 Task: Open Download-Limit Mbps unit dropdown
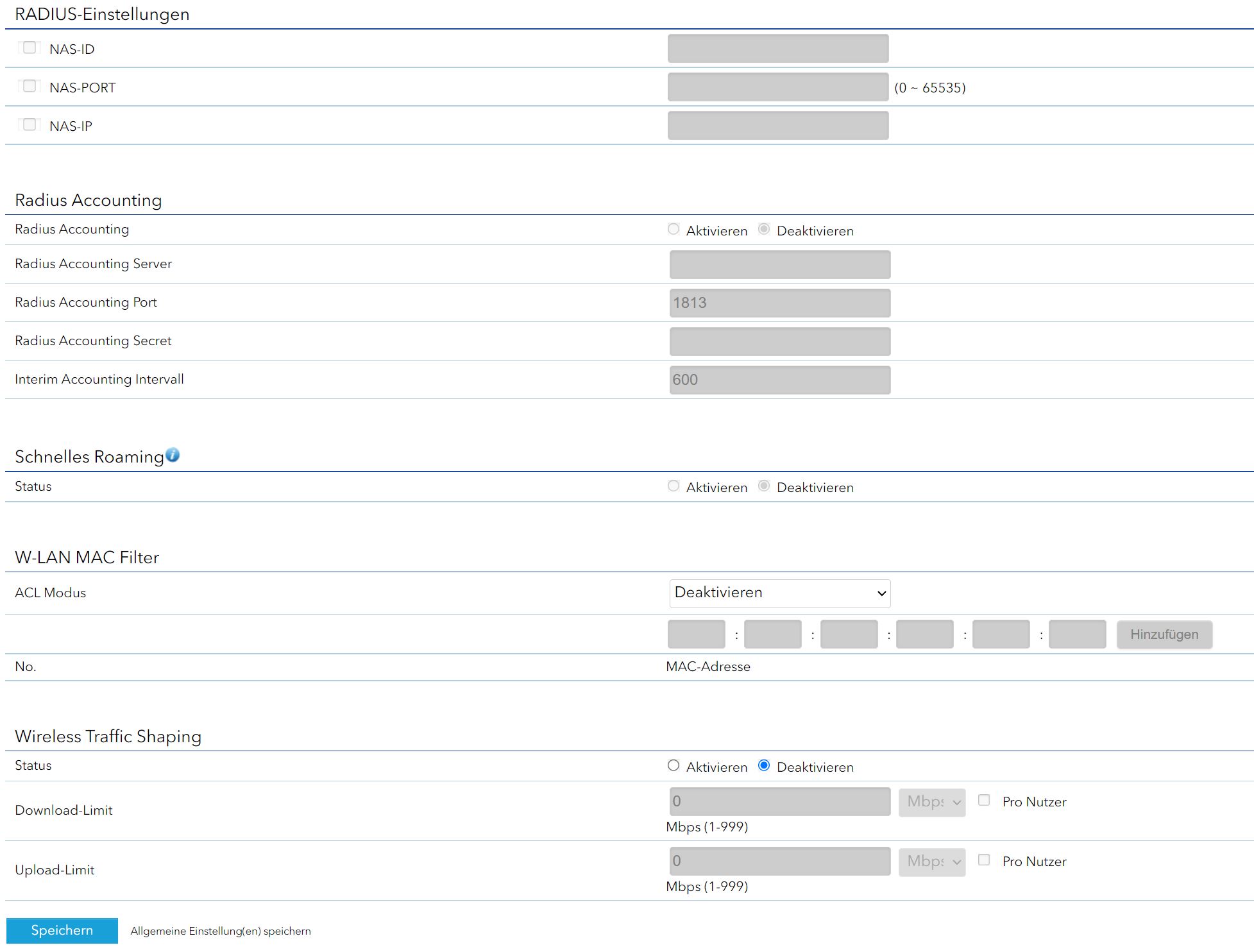[932, 803]
